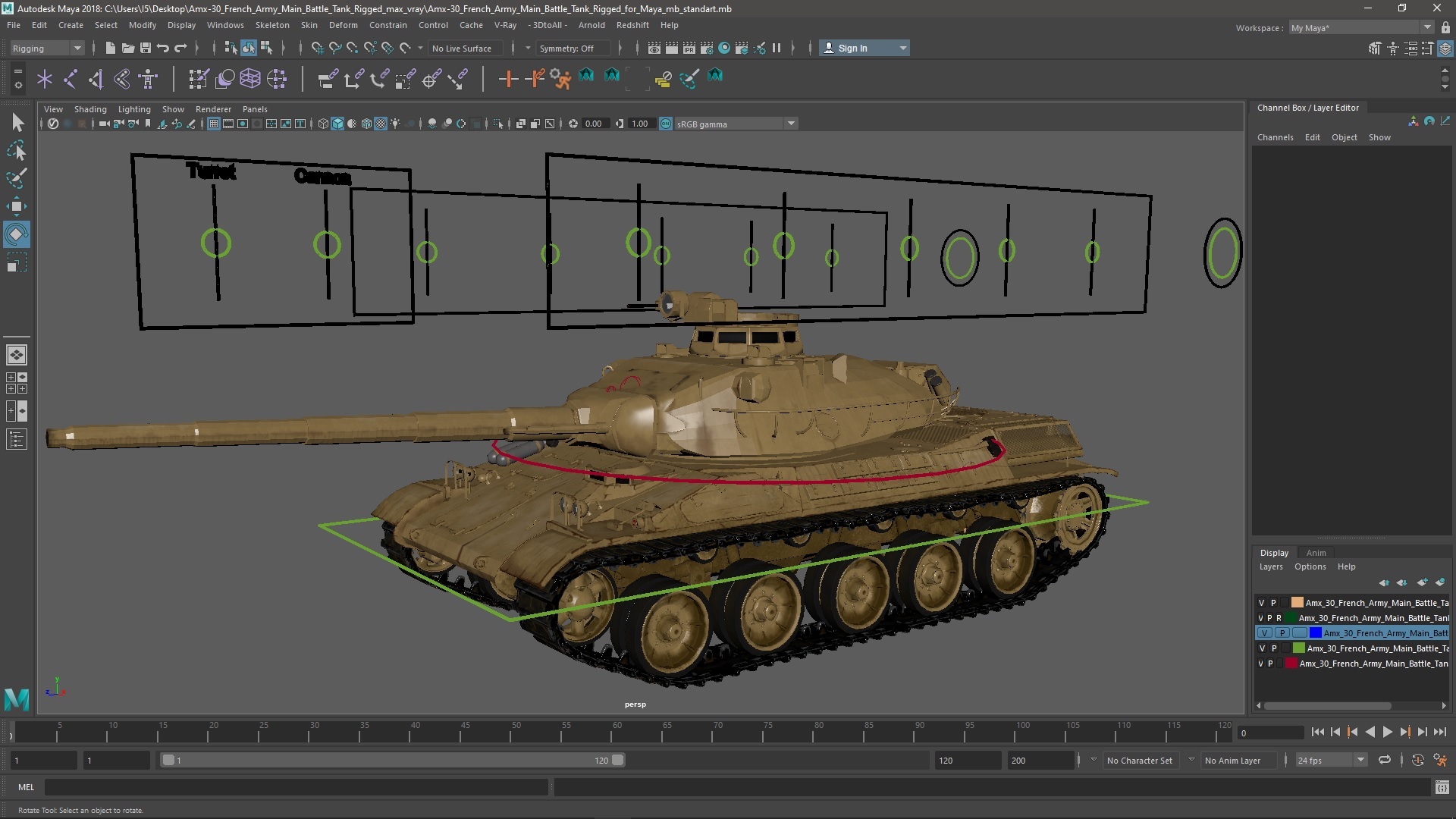Click the Create IK Handle shelf icon
The width and height of the screenshot is (1456, 819).
tap(96, 79)
